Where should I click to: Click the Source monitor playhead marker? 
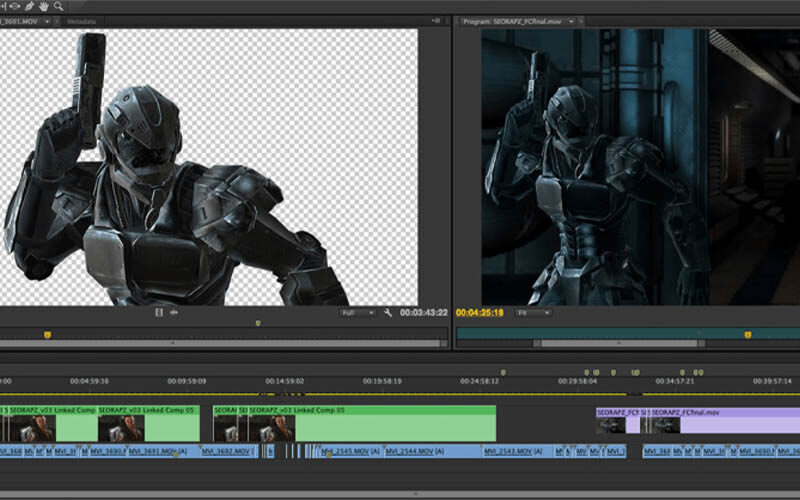click(47, 335)
